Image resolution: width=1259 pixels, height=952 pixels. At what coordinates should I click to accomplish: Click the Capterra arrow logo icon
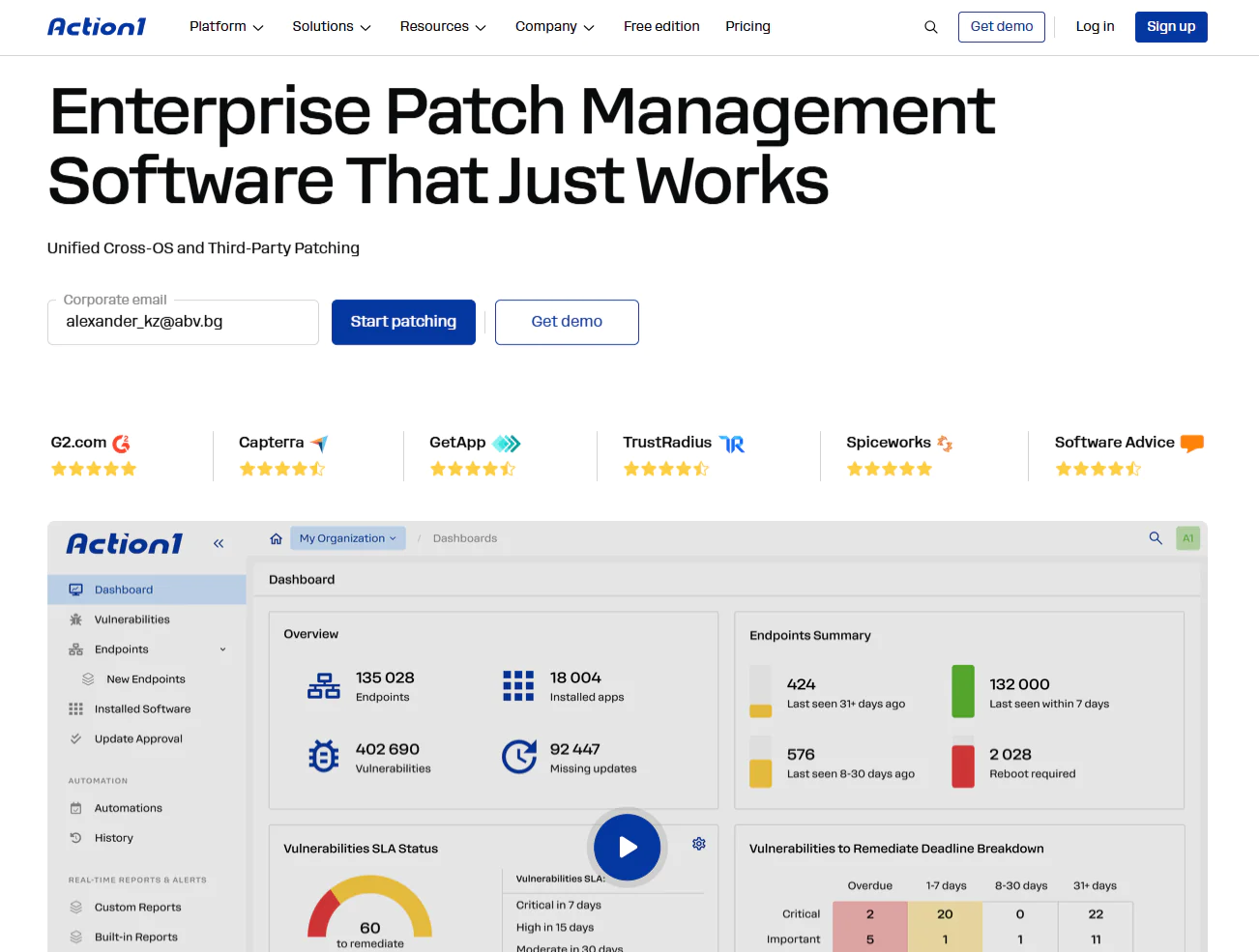tap(319, 444)
